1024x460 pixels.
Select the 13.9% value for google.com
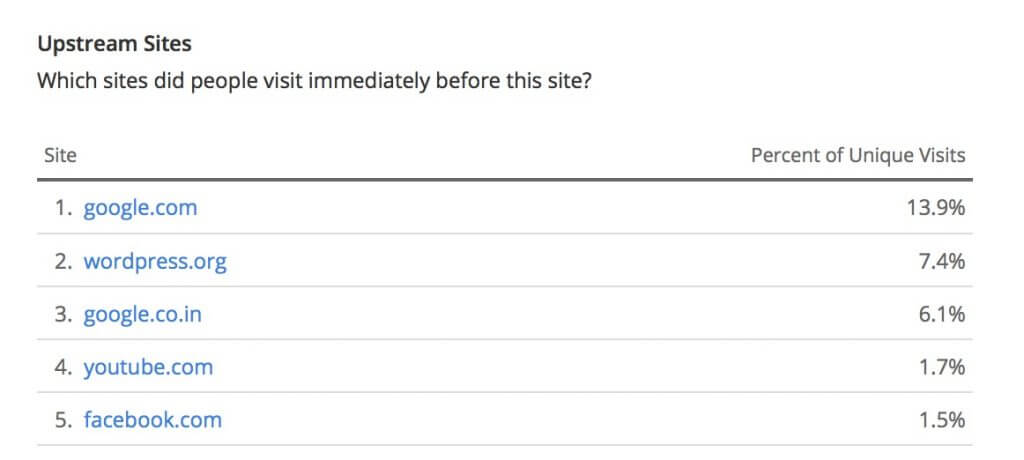[935, 208]
